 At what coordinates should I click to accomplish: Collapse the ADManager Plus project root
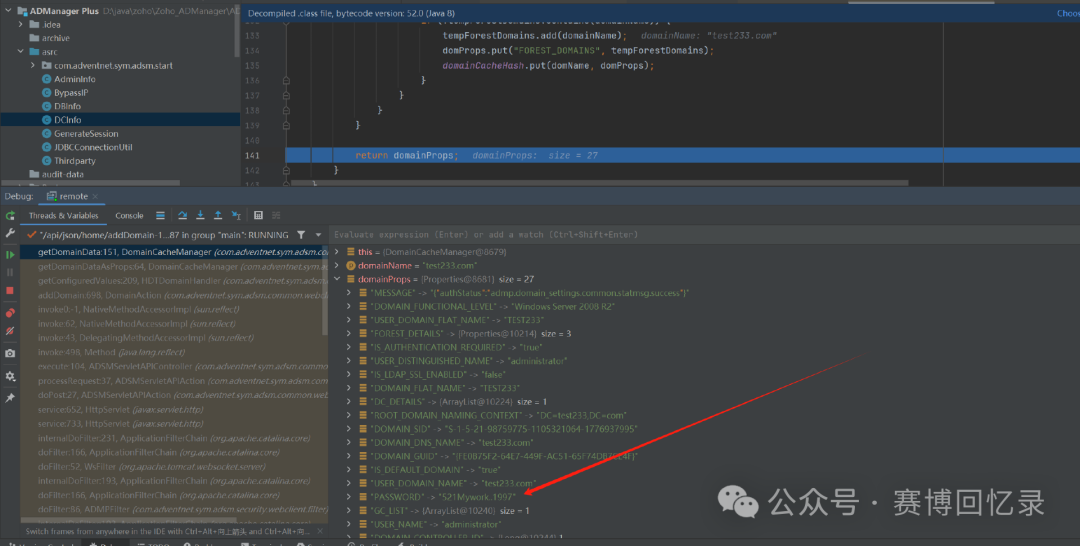tap(8, 11)
